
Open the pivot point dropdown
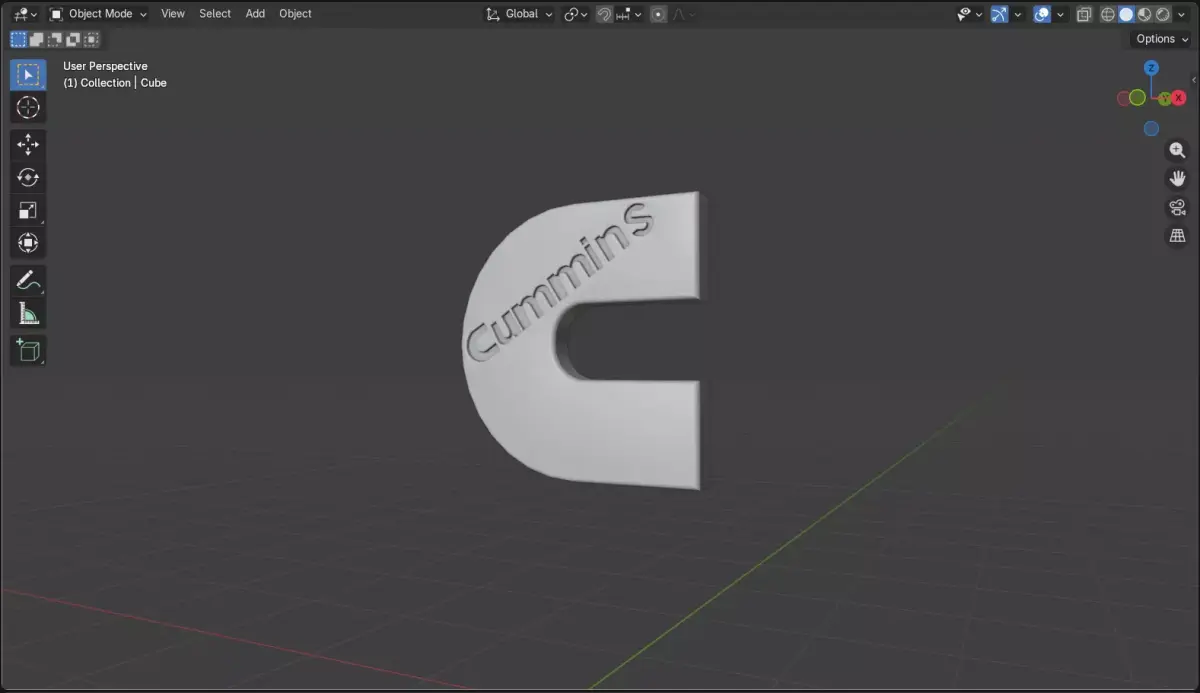[x=575, y=14]
